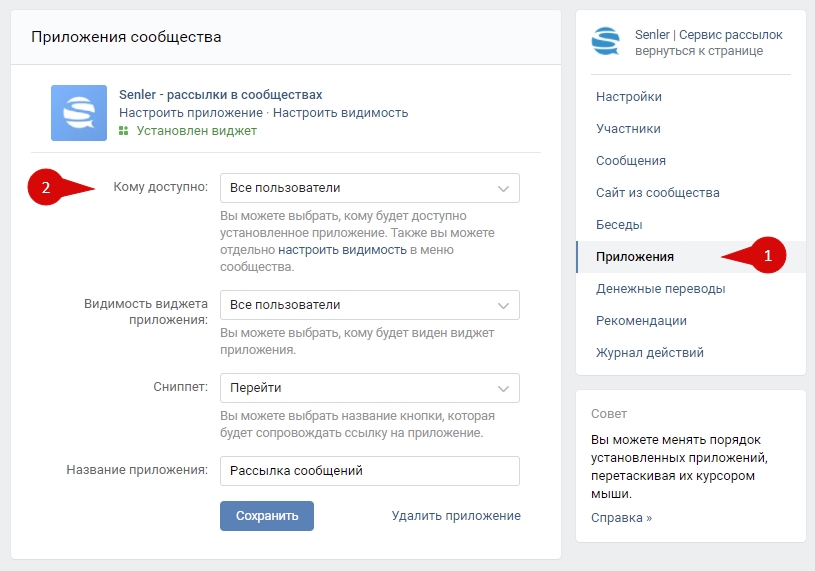Open 'Журнал действий' menu item
This screenshot has width=815, height=571.
click(x=649, y=353)
